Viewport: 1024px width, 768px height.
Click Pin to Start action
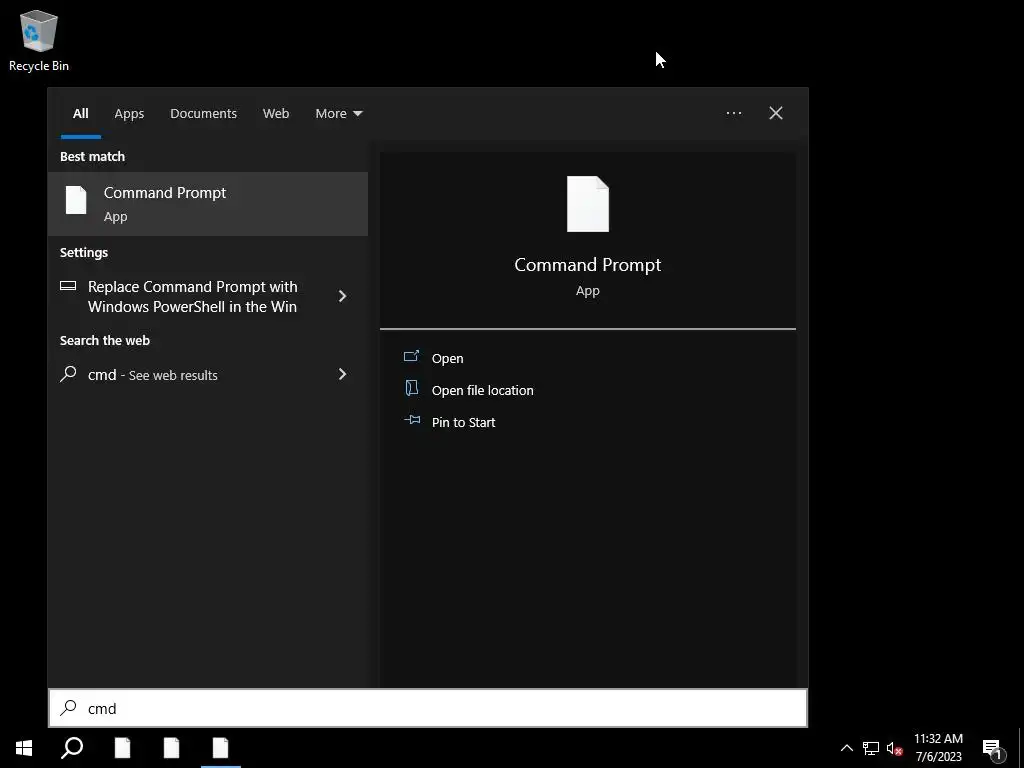pos(463,423)
